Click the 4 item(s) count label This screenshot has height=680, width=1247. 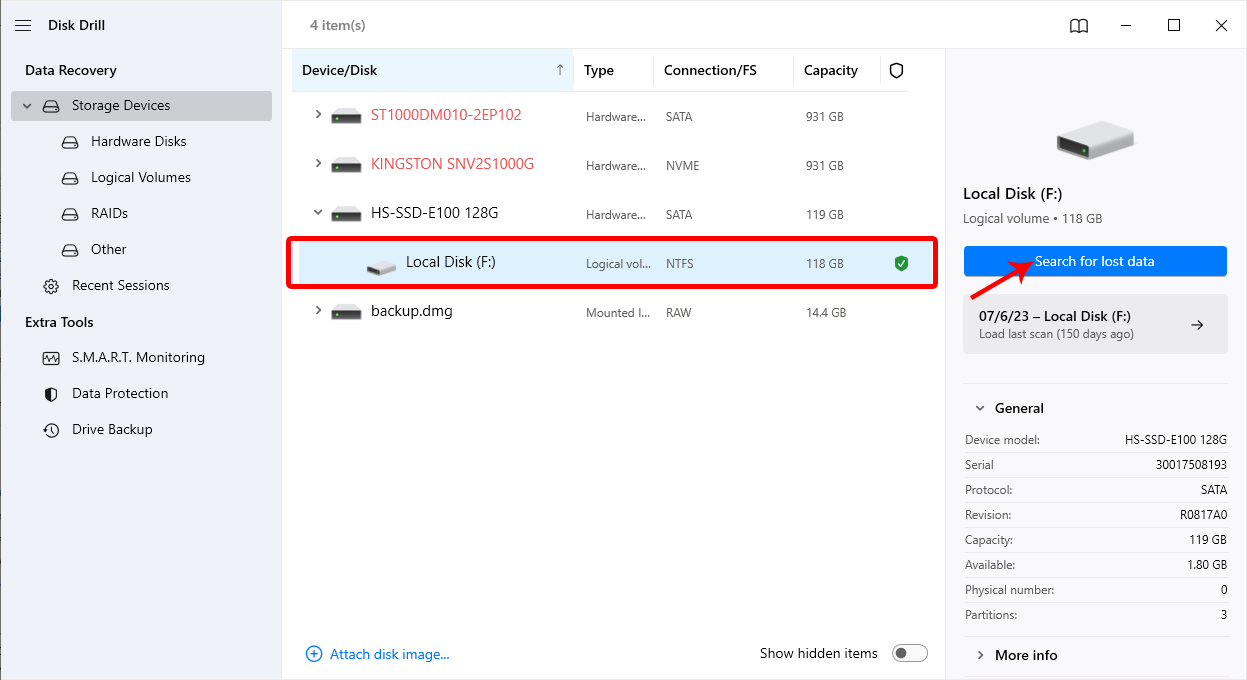[x=338, y=25]
